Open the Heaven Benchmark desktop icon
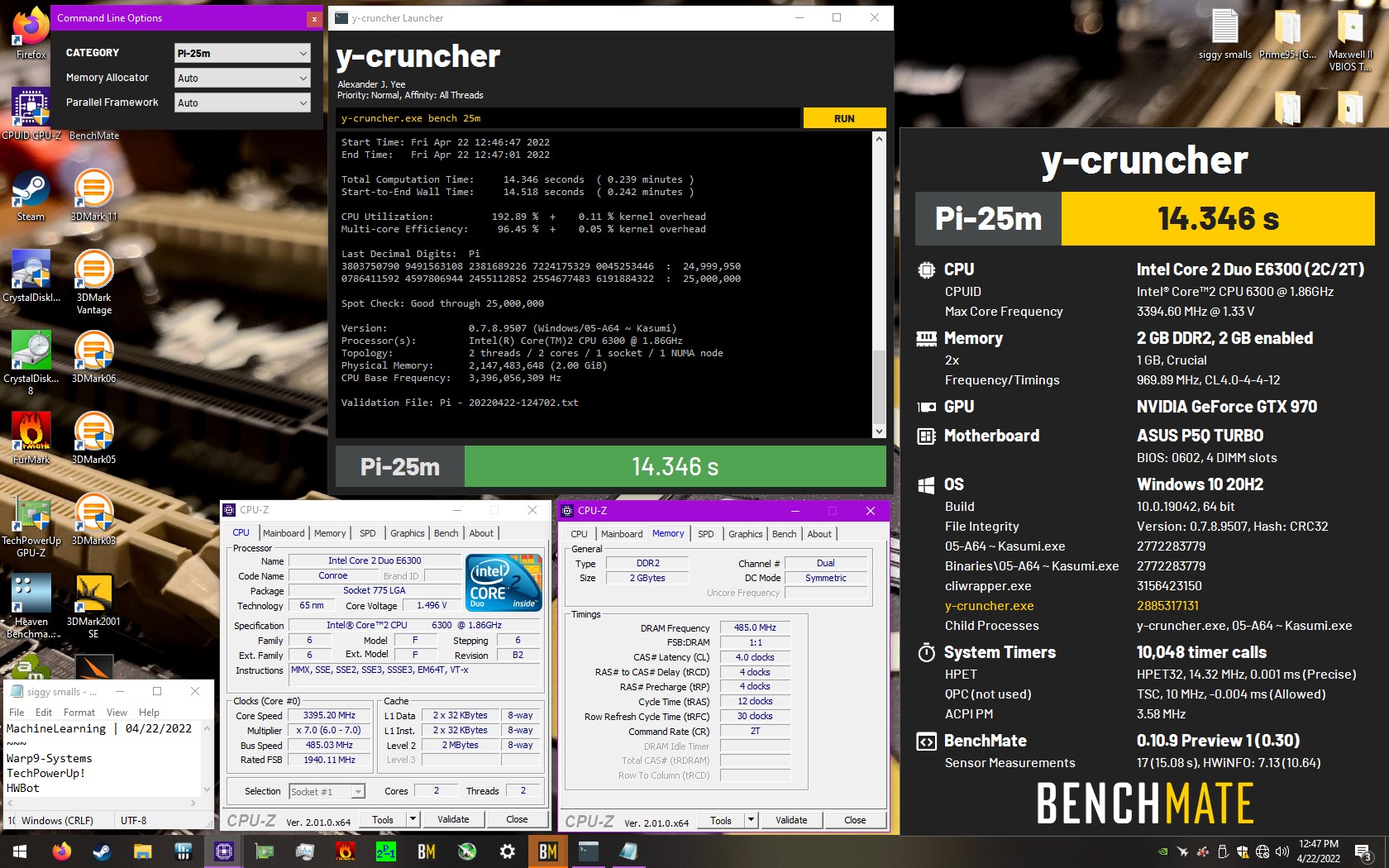1389x868 pixels. tap(31, 606)
